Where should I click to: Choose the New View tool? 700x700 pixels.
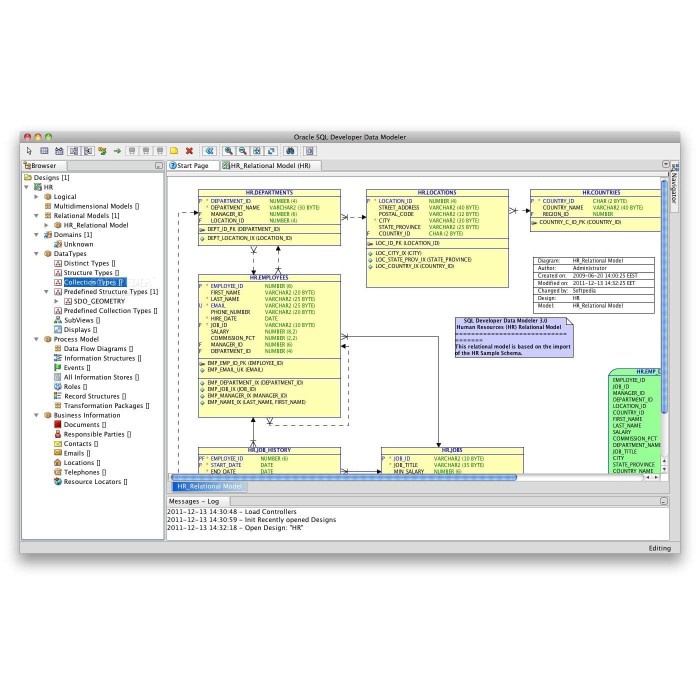[59, 151]
